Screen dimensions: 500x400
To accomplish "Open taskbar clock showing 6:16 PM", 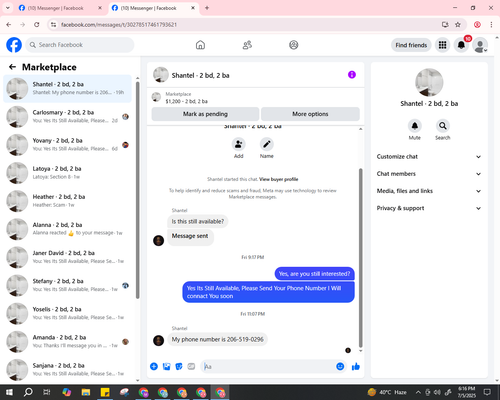I will [x=467, y=392].
